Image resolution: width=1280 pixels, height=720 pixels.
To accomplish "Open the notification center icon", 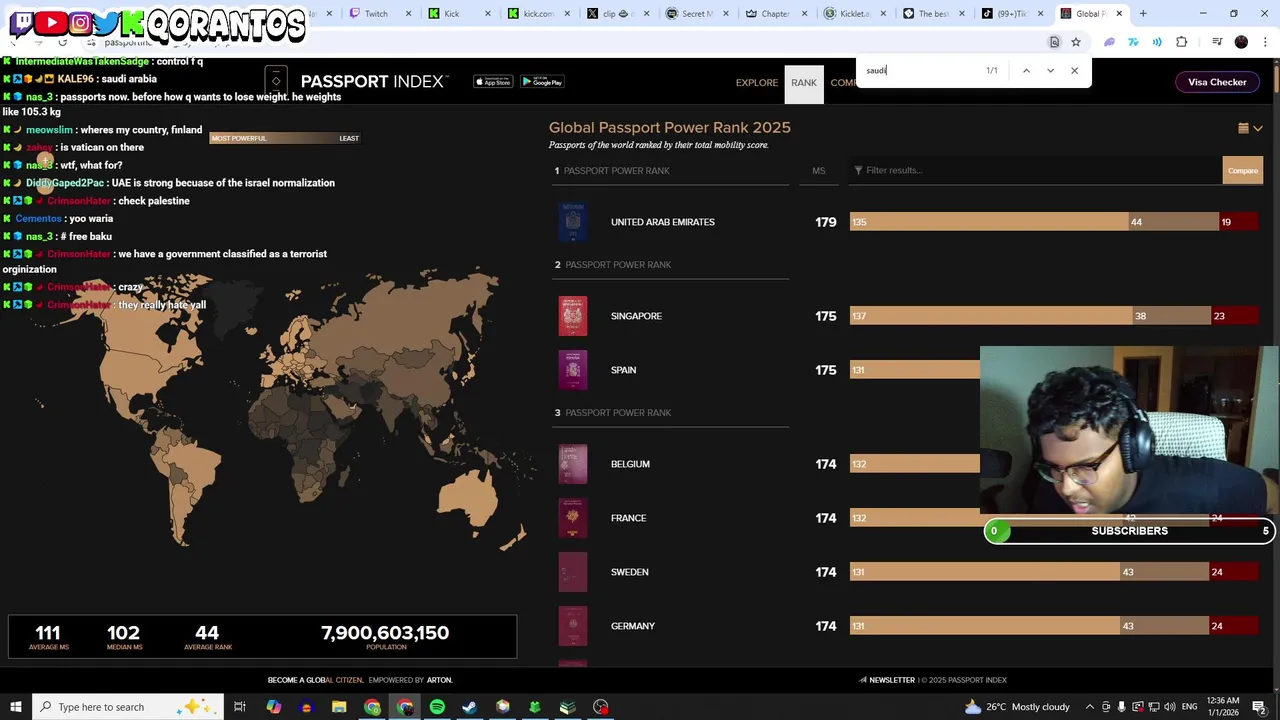I will tap(1259, 707).
